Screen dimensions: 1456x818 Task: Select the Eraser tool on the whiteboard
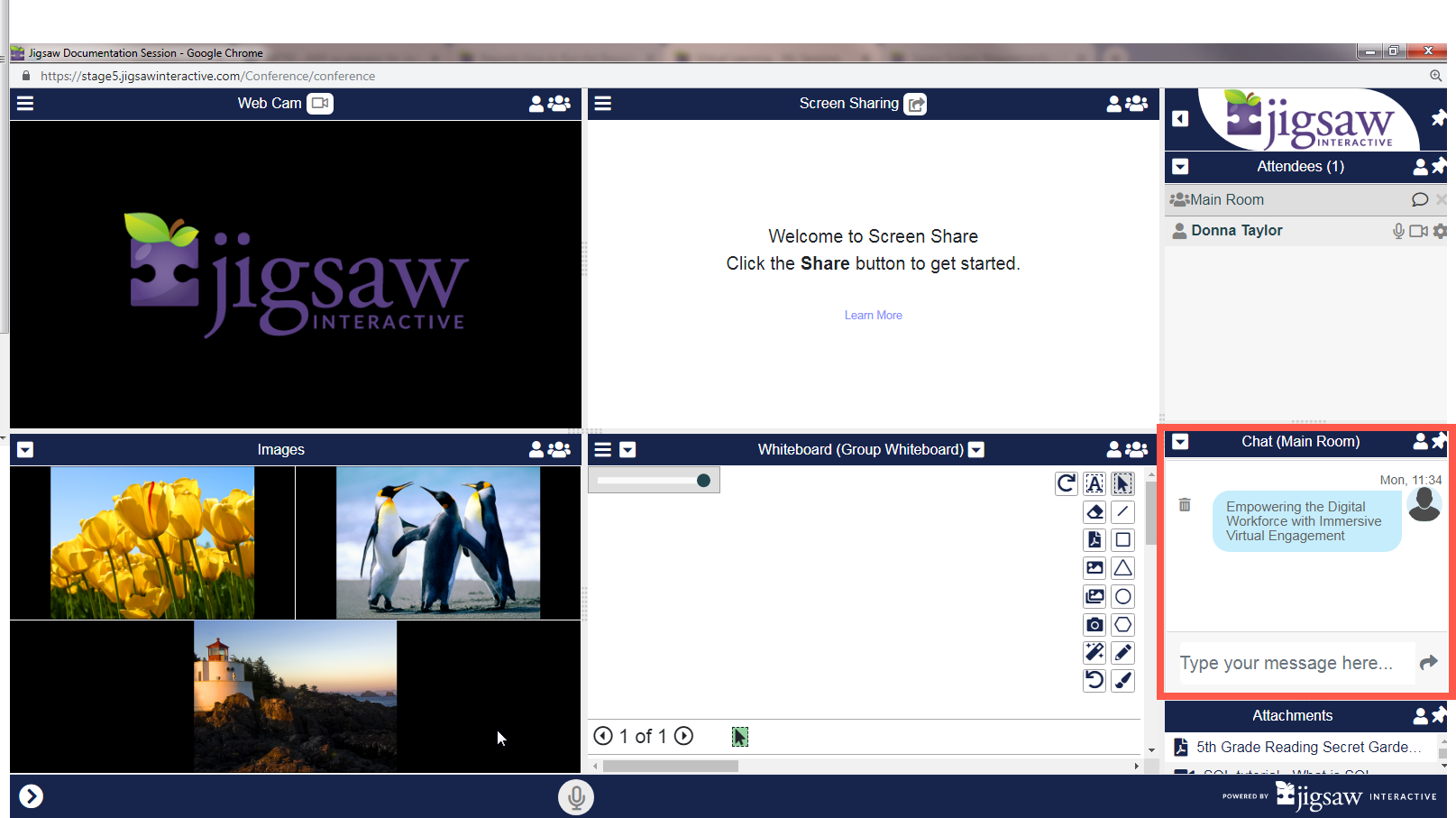1094,512
